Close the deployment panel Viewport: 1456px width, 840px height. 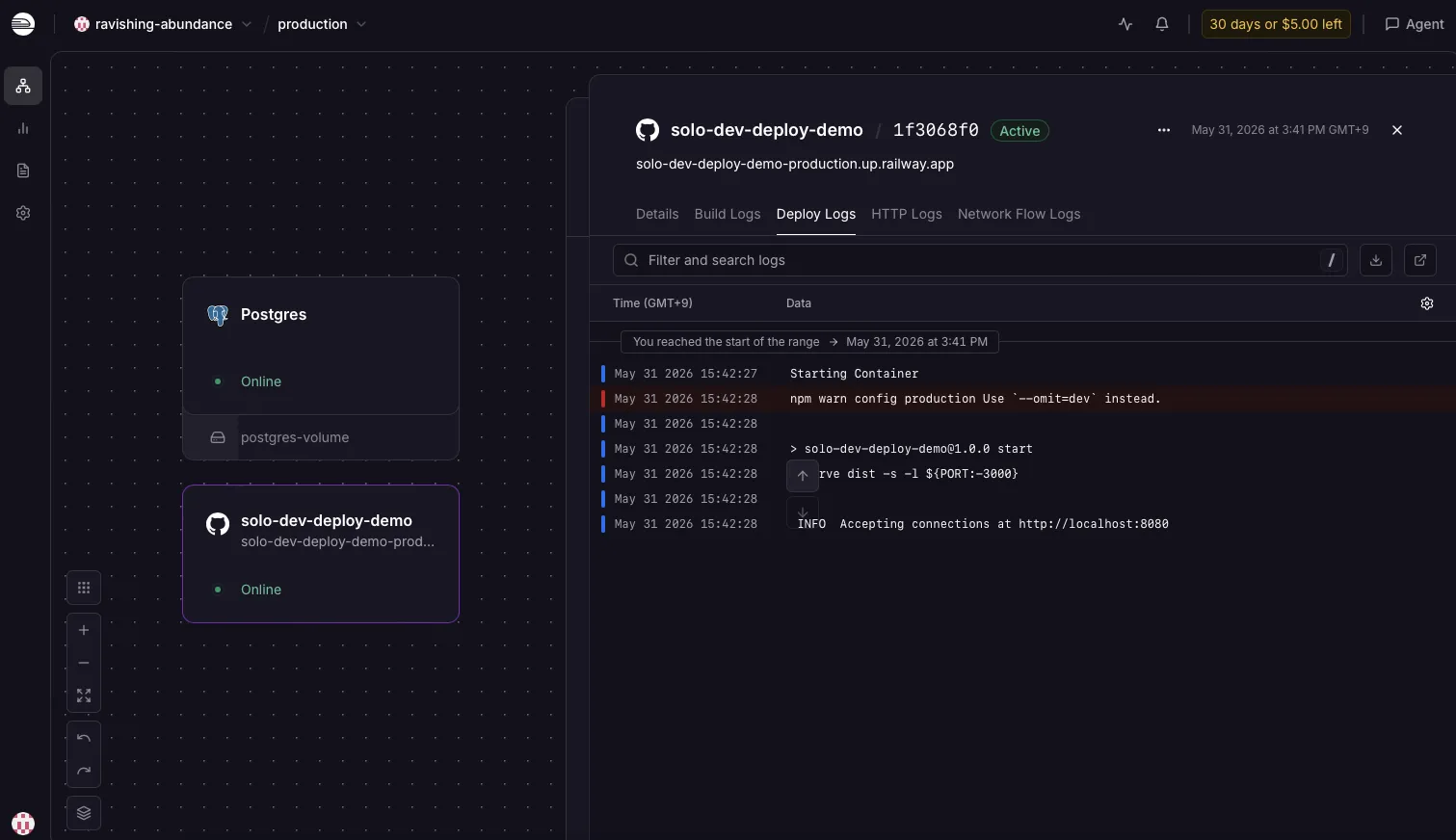point(1397,130)
